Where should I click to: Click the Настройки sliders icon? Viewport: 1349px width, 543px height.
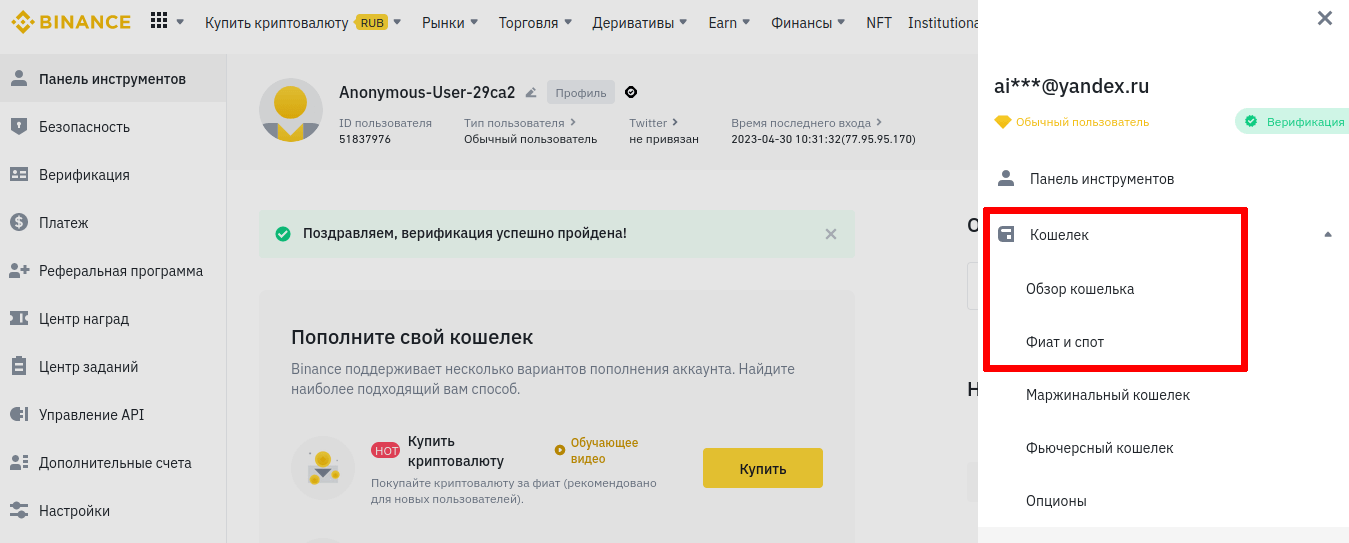coord(18,511)
